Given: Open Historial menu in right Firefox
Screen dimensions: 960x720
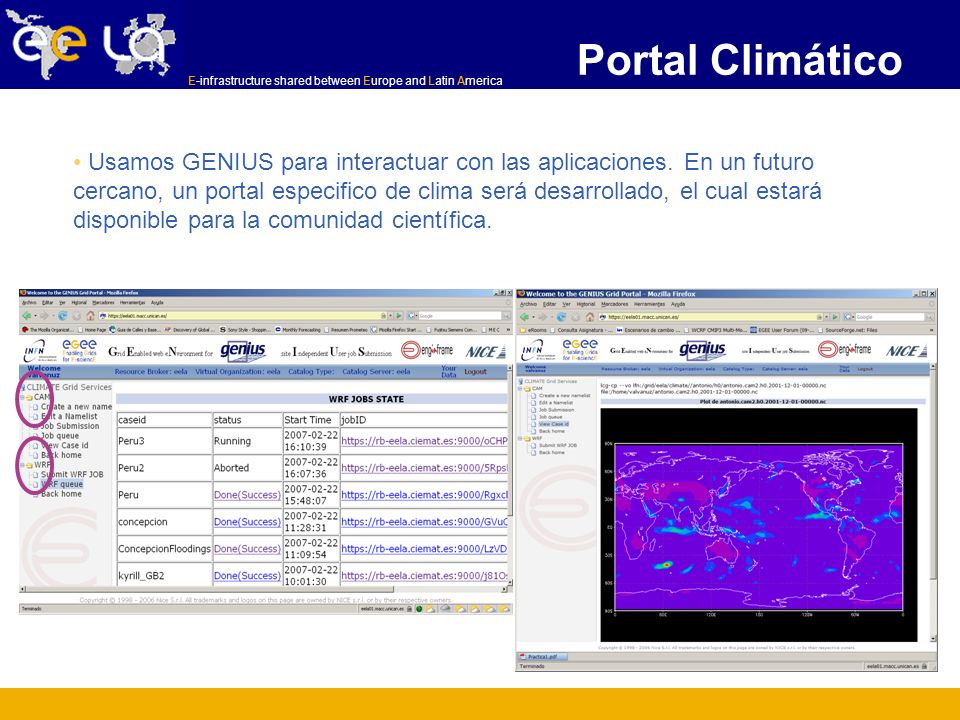Looking at the screenshot, I should pos(586,304).
